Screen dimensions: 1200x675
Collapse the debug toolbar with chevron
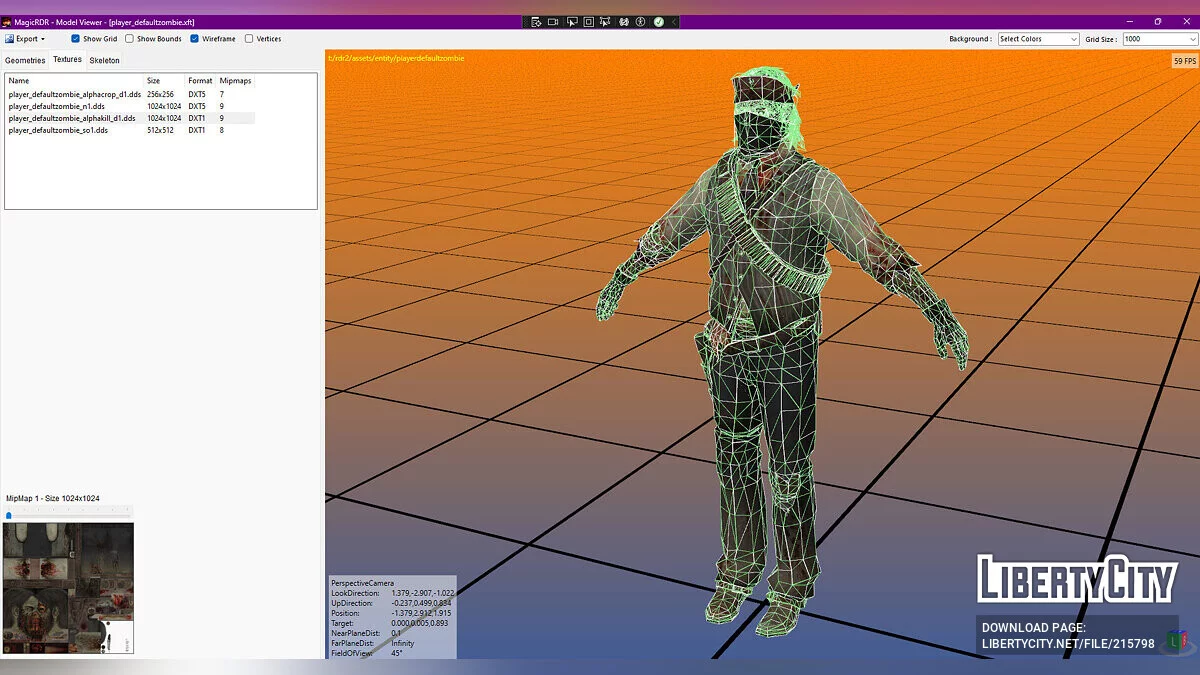click(x=674, y=21)
